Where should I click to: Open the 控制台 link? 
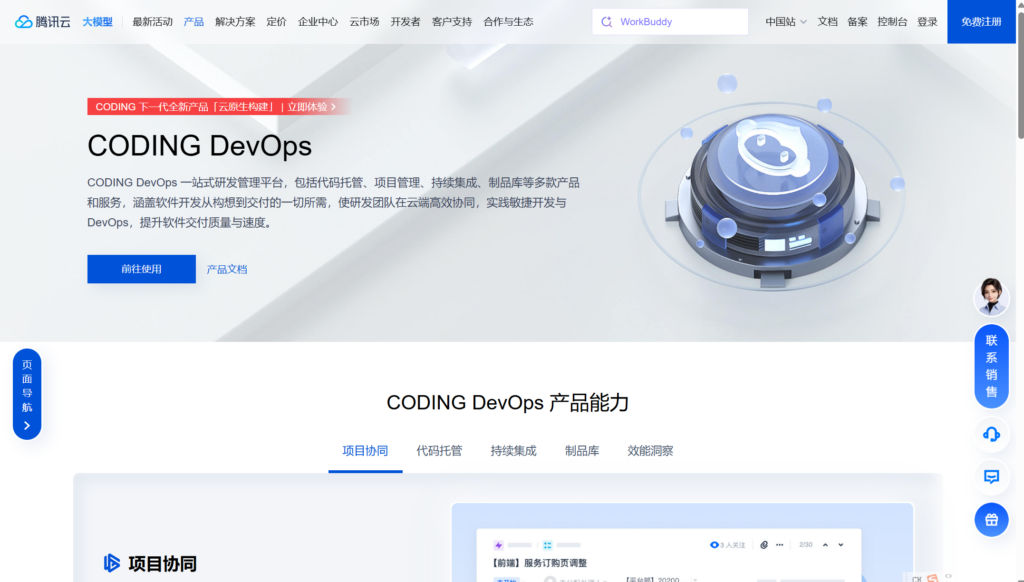point(892,22)
